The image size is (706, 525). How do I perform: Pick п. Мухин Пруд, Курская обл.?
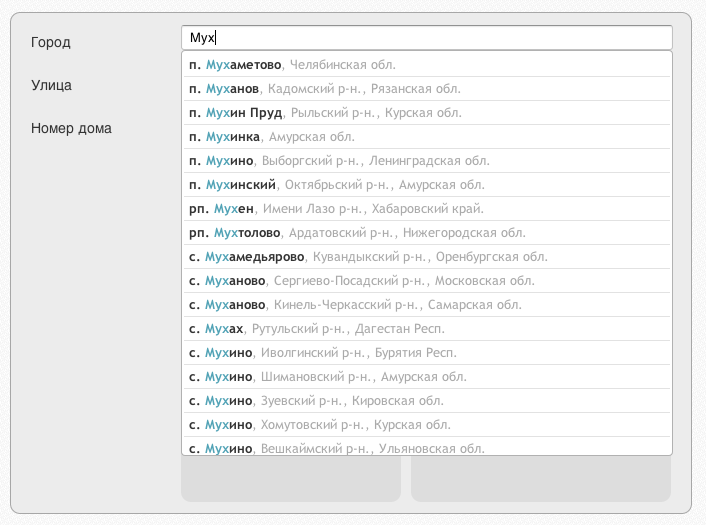pyautogui.click(x=426, y=113)
